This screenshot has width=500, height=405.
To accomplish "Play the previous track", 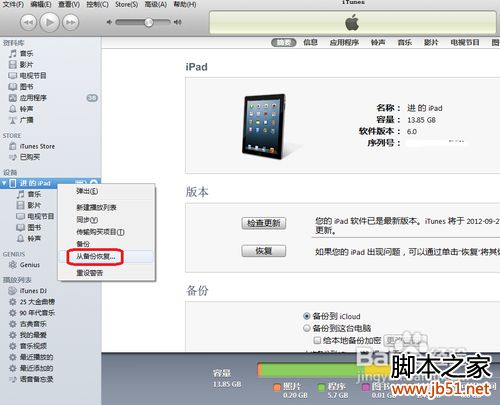I will (28, 22).
